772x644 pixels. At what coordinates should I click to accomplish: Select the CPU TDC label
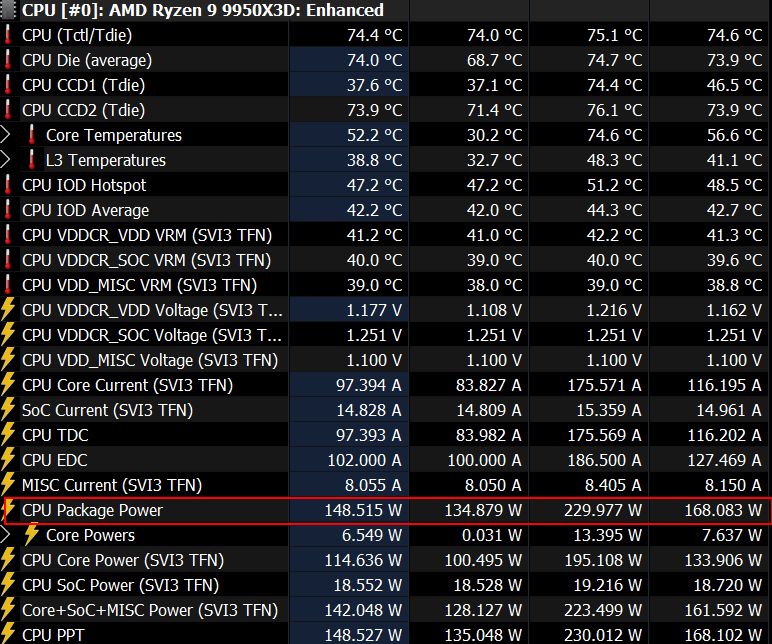click(x=55, y=435)
